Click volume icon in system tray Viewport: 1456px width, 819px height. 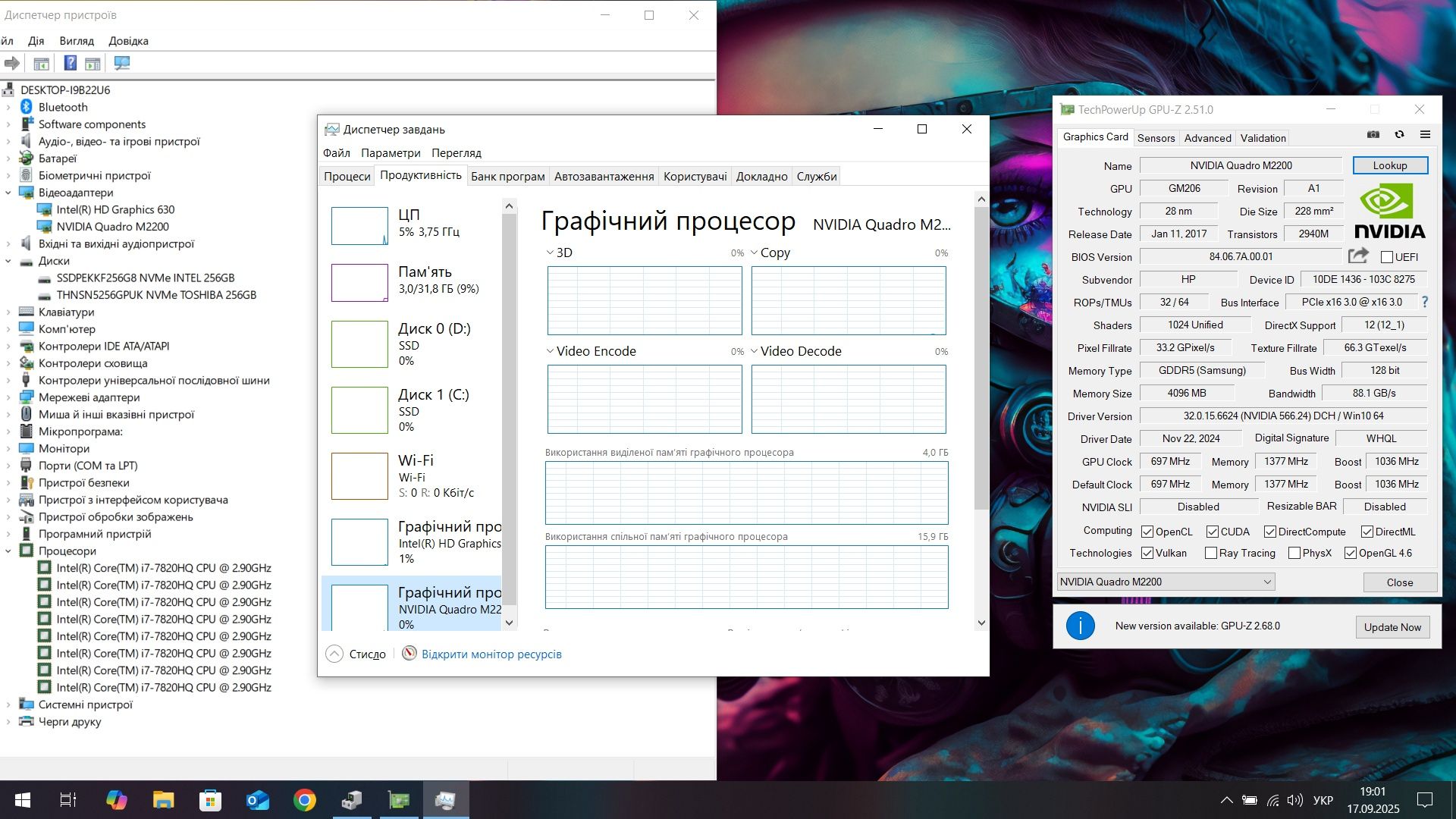[1295, 800]
